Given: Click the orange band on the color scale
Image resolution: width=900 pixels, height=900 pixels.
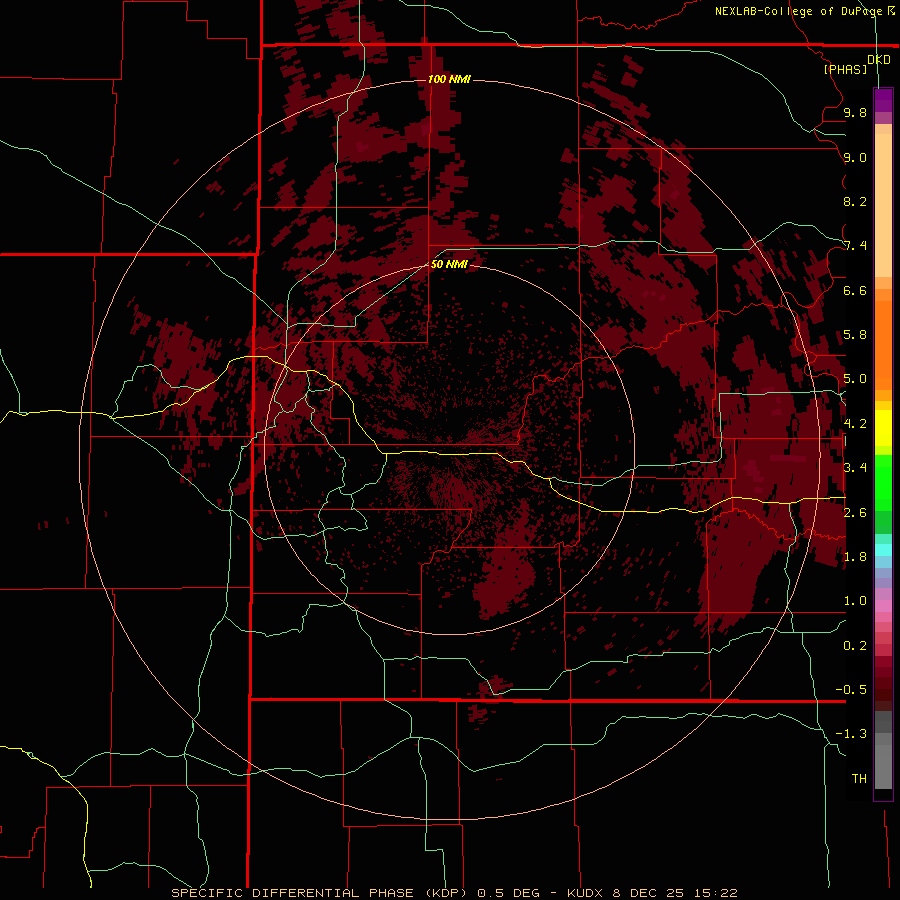Looking at the screenshot, I should (883, 345).
